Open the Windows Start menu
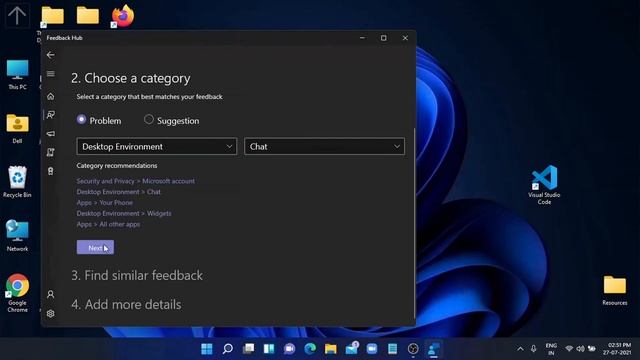Viewport: 640px width, 360px height. tap(207, 349)
